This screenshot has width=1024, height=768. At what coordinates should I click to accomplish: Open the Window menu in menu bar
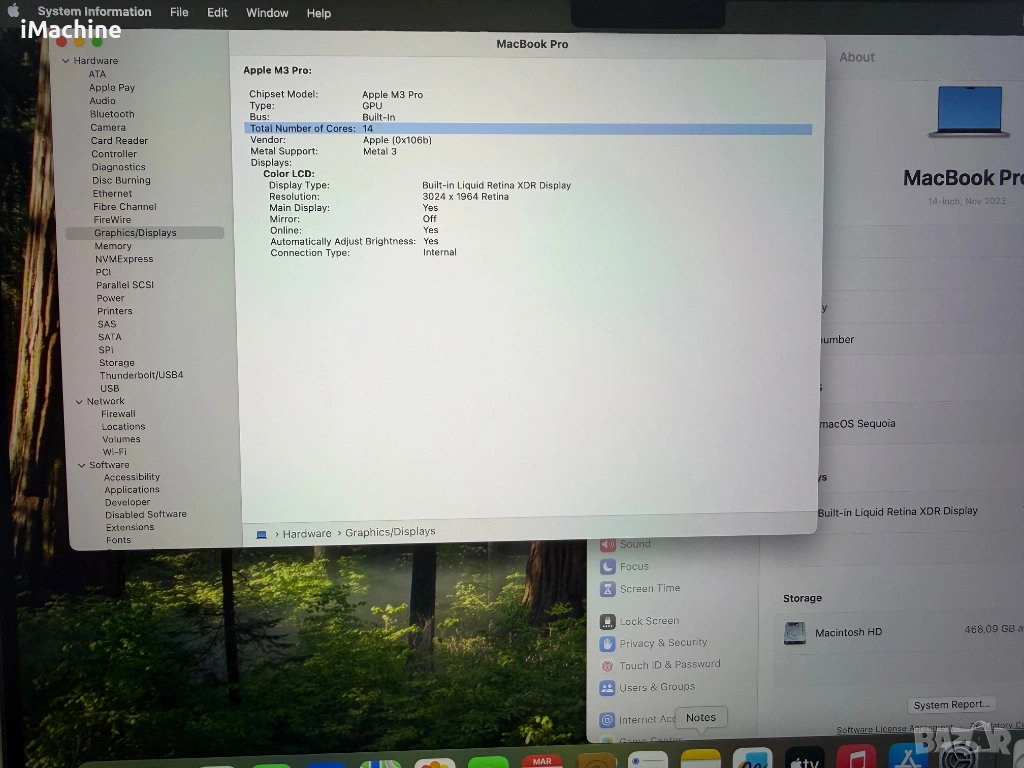point(267,13)
